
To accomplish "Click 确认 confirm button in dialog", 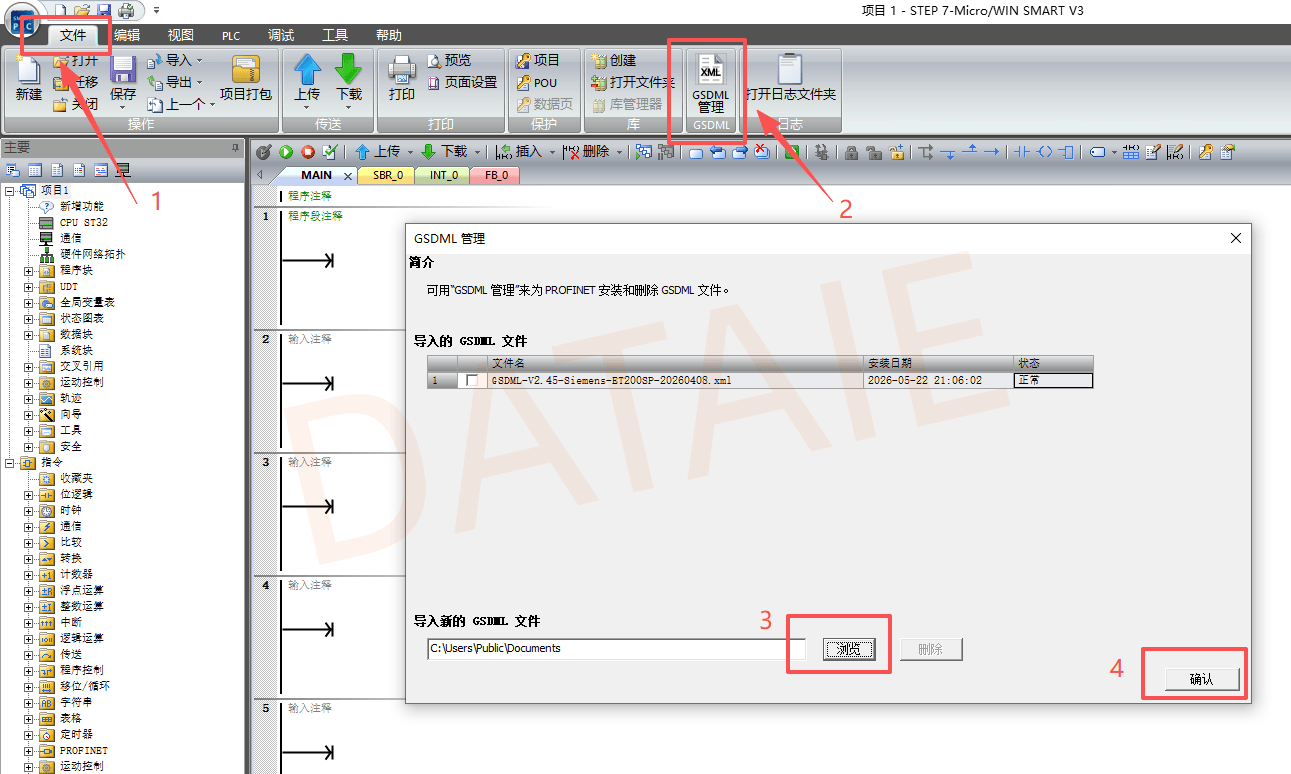I will coord(1202,679).
